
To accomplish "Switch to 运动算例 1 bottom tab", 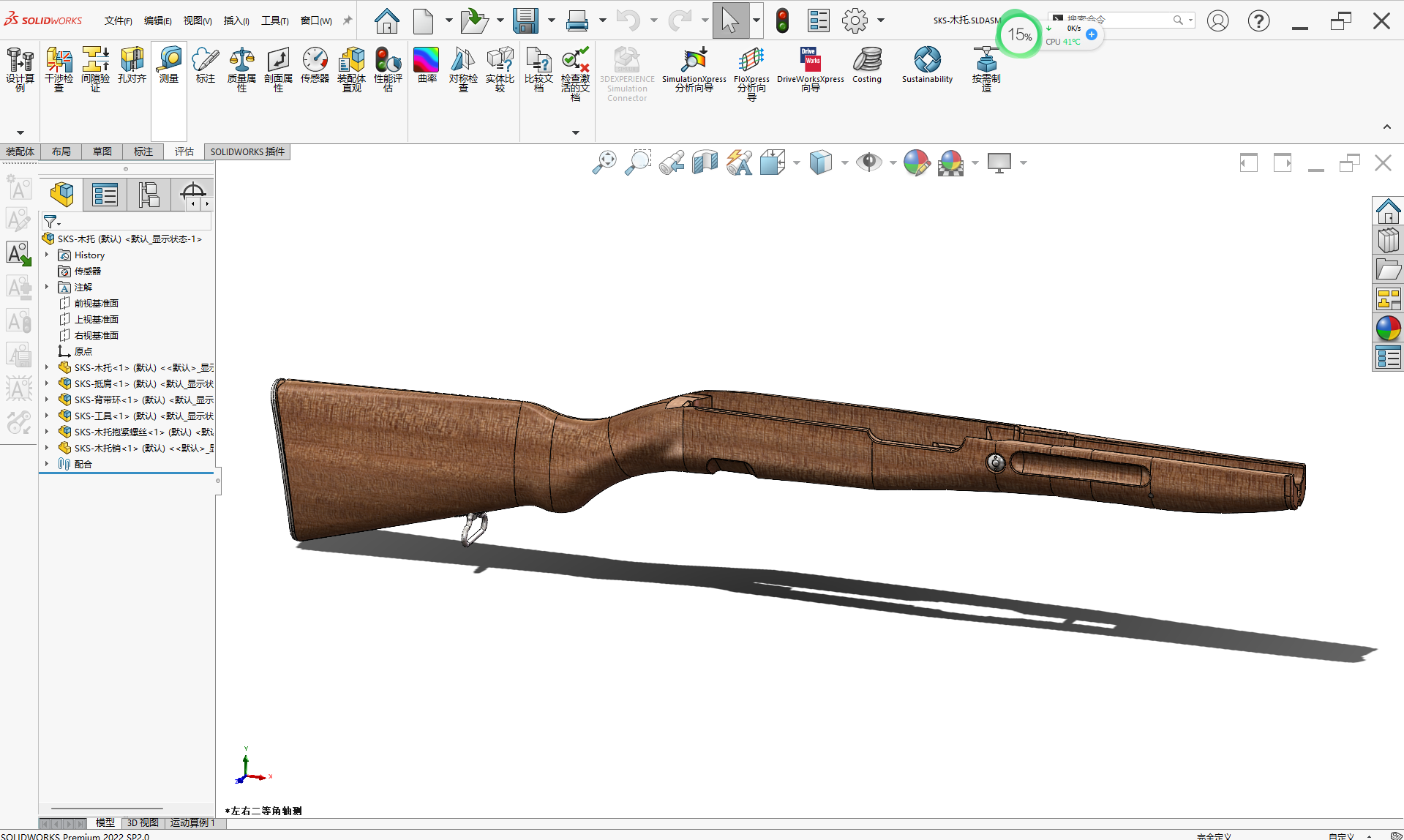I will pos(192,823).
